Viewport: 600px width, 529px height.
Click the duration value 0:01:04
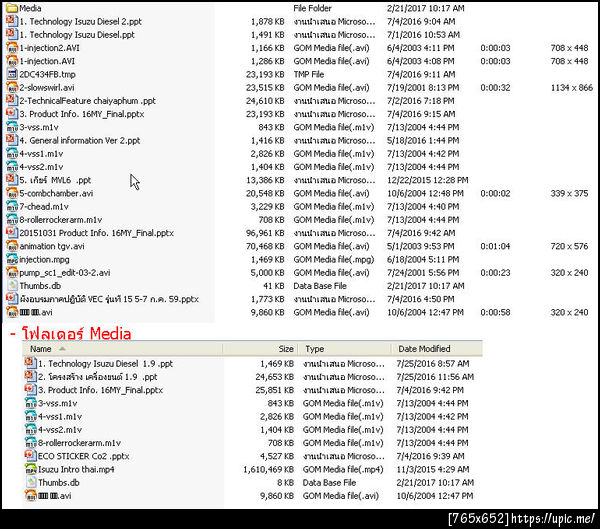495,246
